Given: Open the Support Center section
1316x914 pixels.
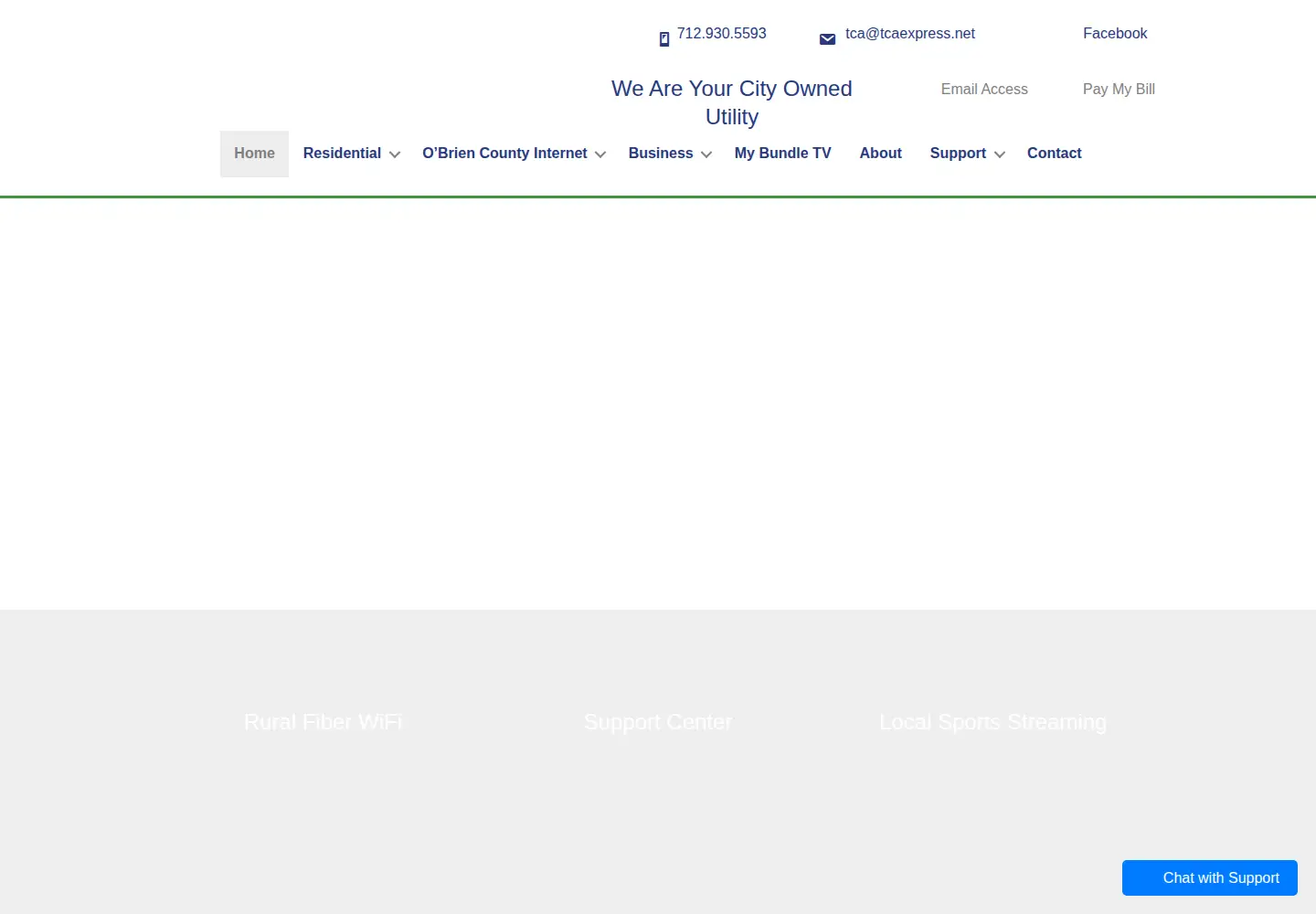Looking at the screenshot, I should coord(658,722).
